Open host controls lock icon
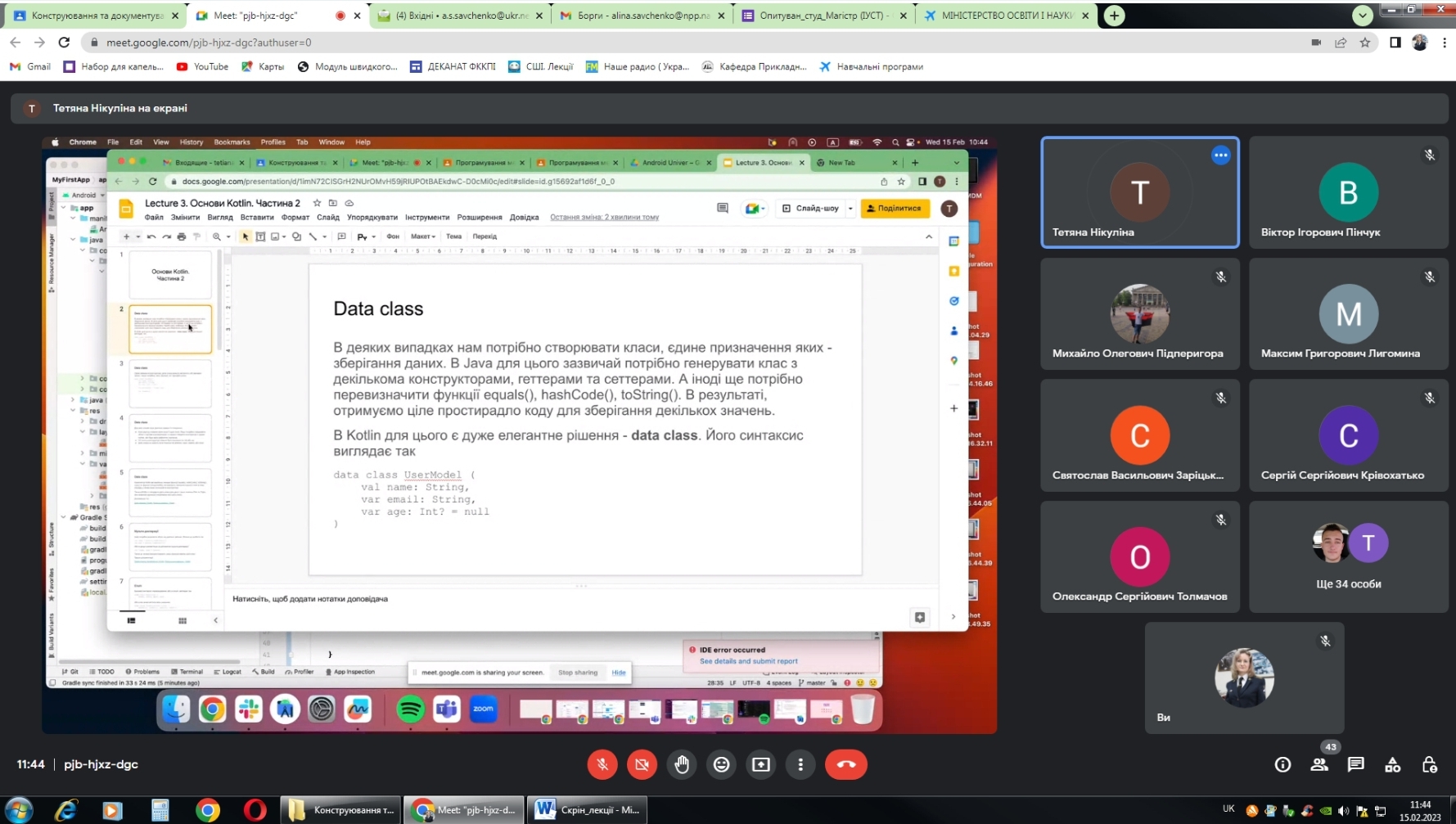The image size is (1456, 824). point(1430,764)
